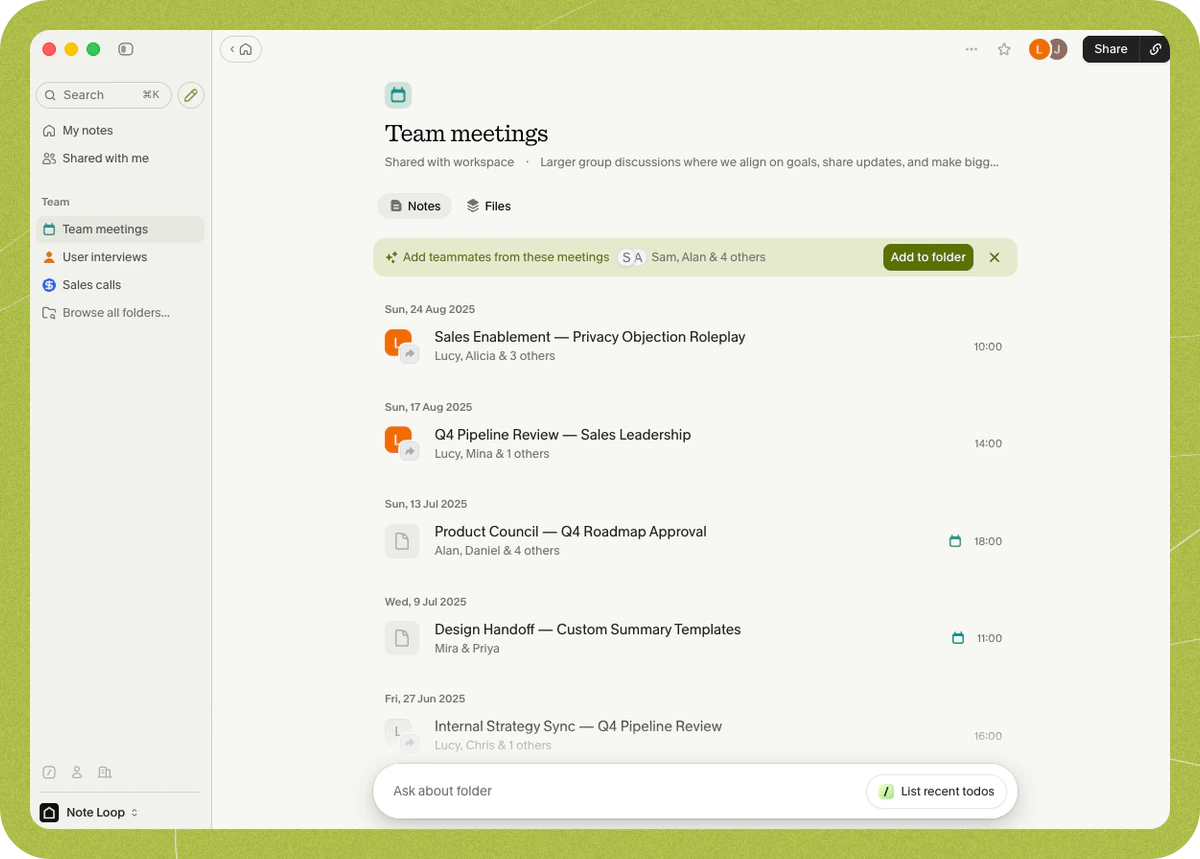Copy link using the chain icon
The width and height of the screenshot is (1200, 859).
coord(1155,49)
